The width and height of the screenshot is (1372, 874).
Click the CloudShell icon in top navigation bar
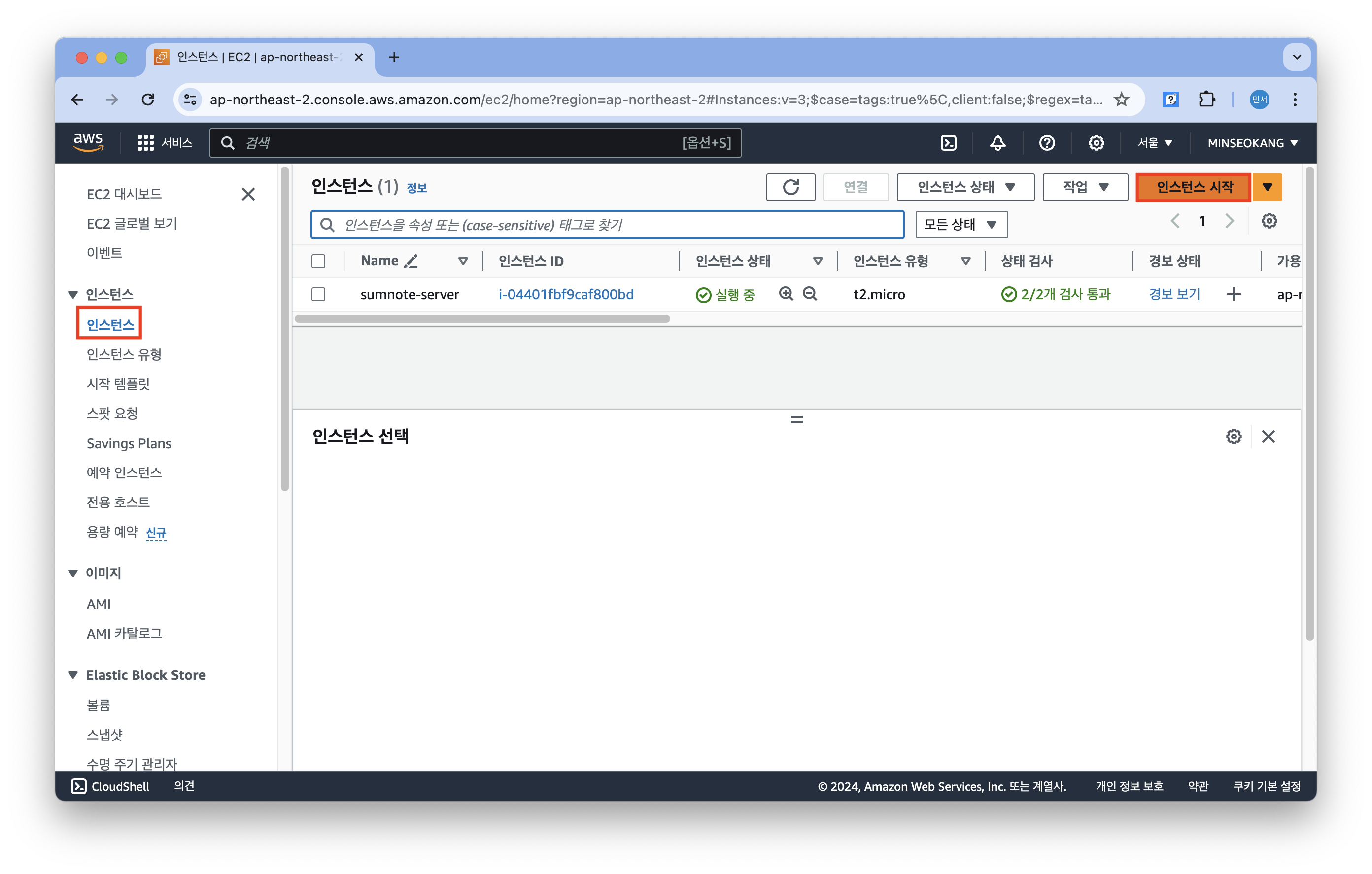(948, 143)
